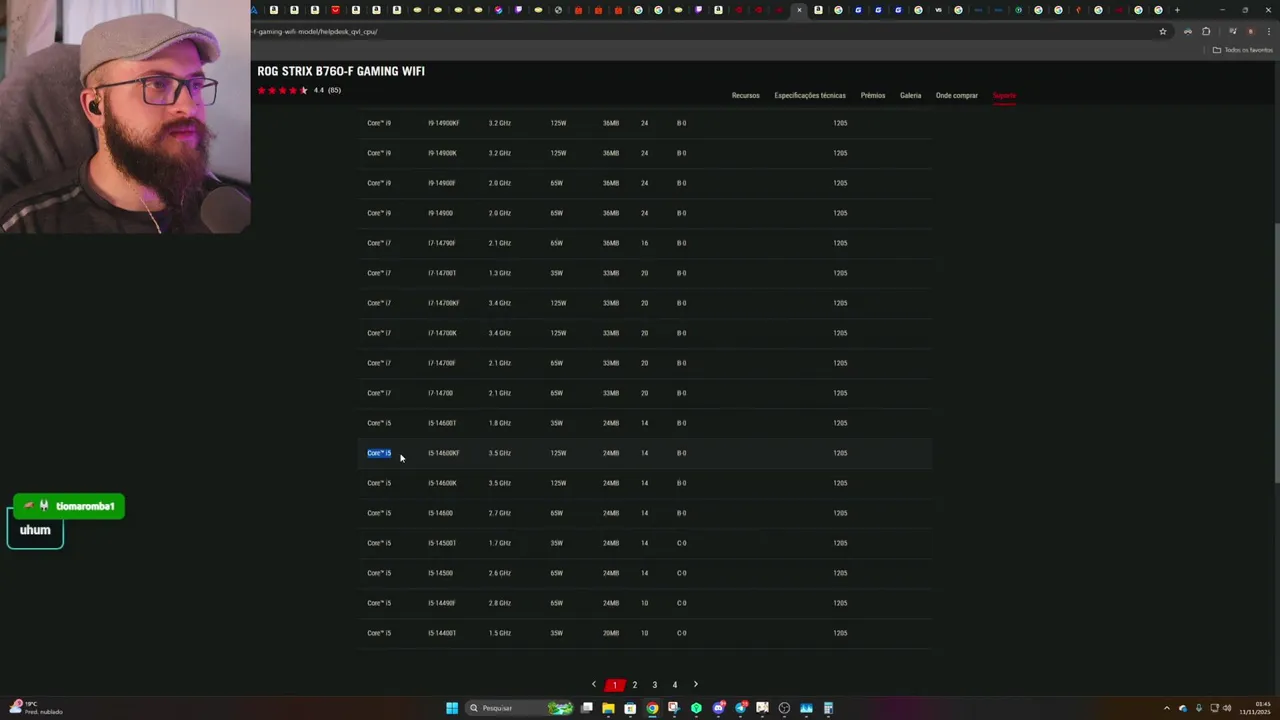Click the i9-14900KF model cell
1280x720 pixels.
443,123
